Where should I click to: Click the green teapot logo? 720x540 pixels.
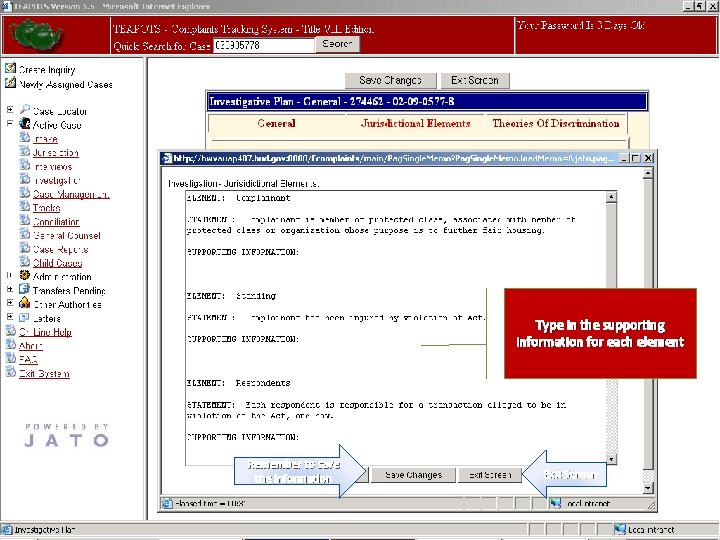(x=36, y=34)
